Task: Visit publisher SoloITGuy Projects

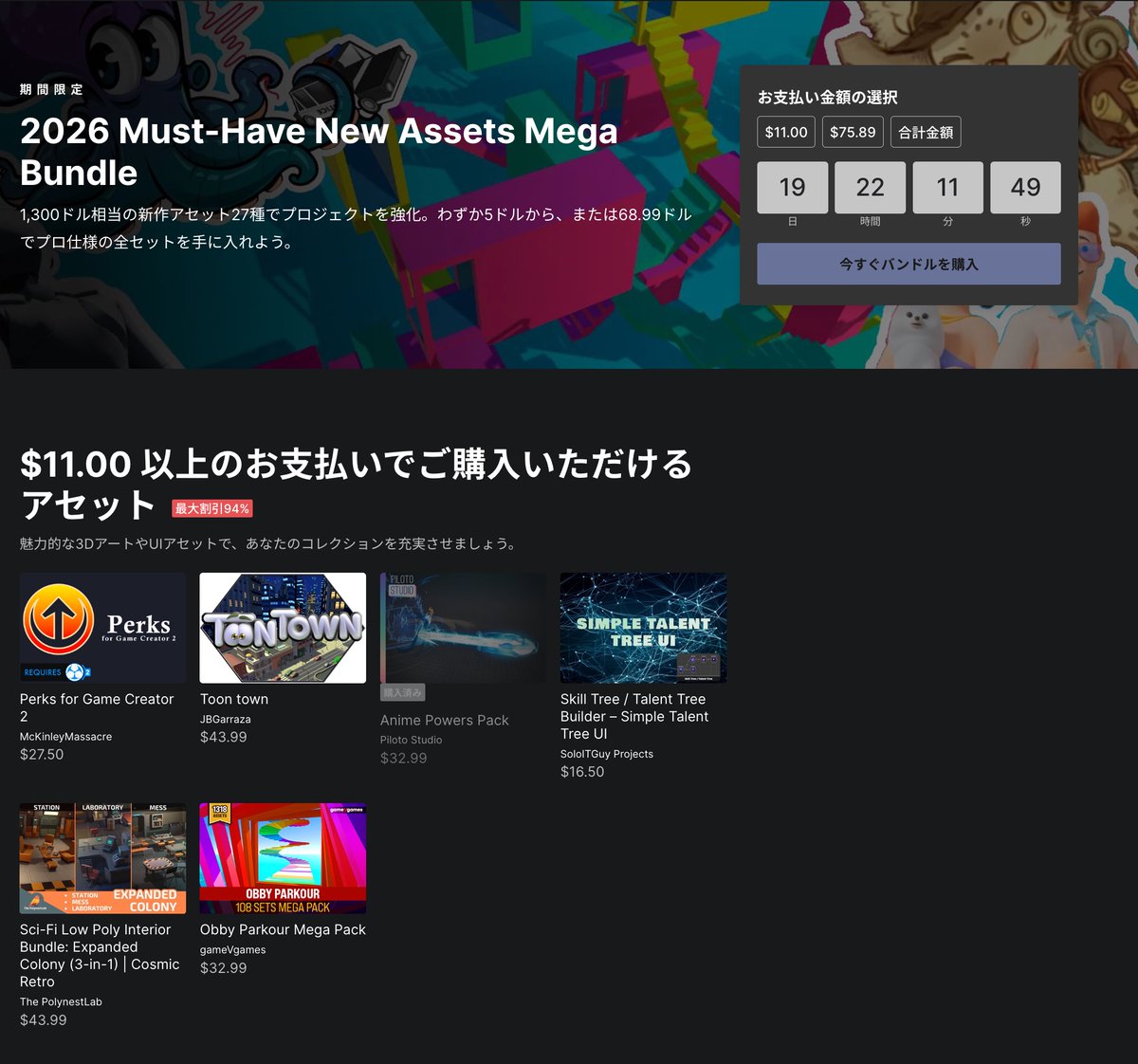Action: [607, 754]
